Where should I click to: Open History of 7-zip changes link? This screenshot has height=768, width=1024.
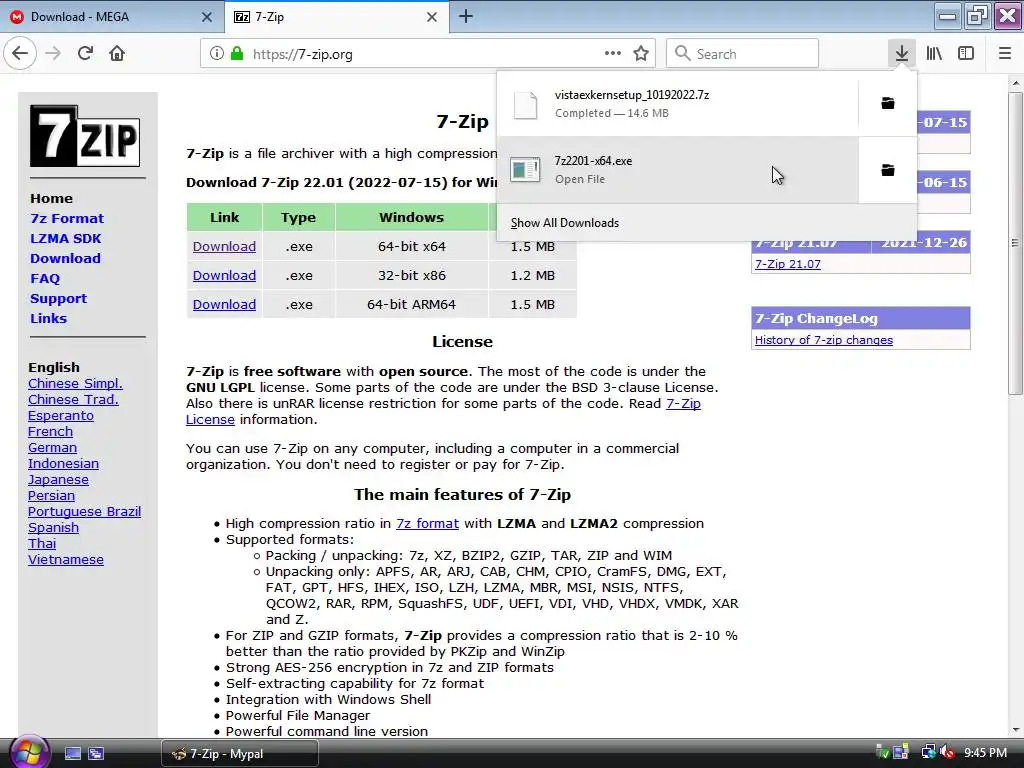824,340
